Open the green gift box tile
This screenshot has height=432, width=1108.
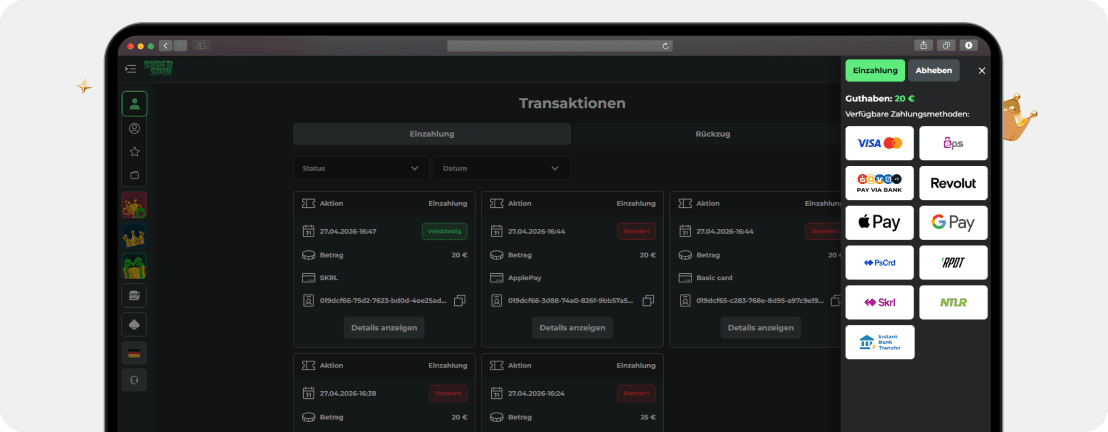coord(134,266)
